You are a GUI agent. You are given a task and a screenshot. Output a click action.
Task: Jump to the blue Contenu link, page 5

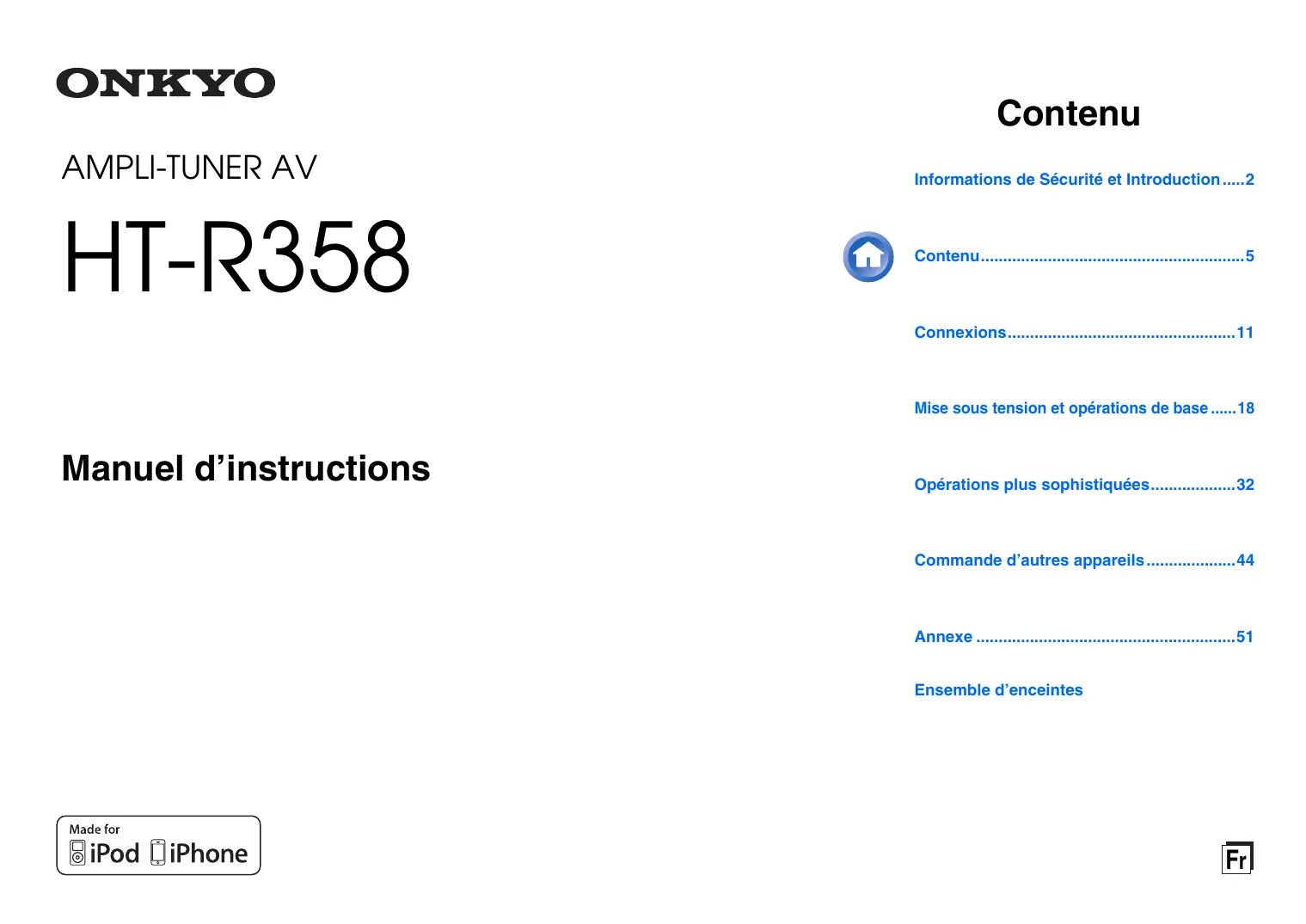point(1083,256)
